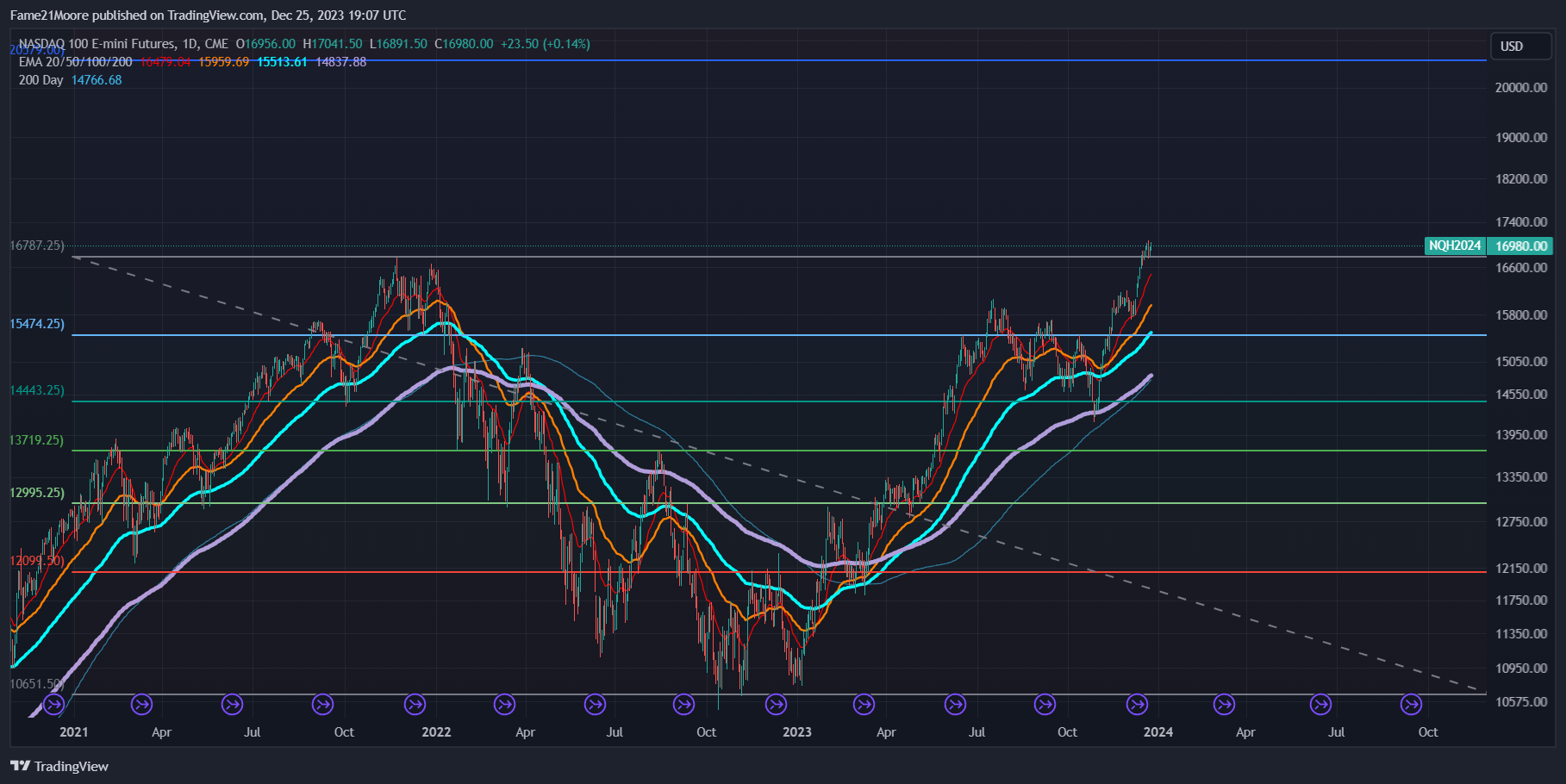
Task: Click the 16980.00 last price label
Action: tap(1520, 246)
